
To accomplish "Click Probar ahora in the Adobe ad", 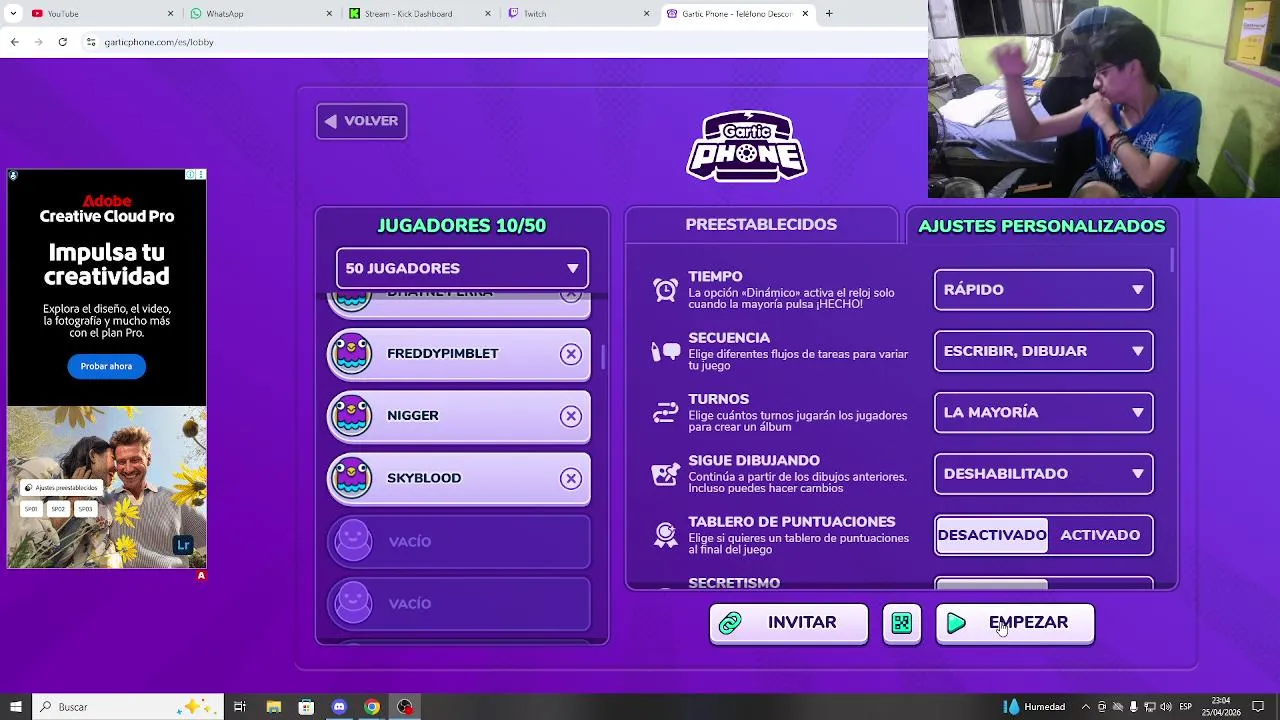I will click(x=107, y=366).
